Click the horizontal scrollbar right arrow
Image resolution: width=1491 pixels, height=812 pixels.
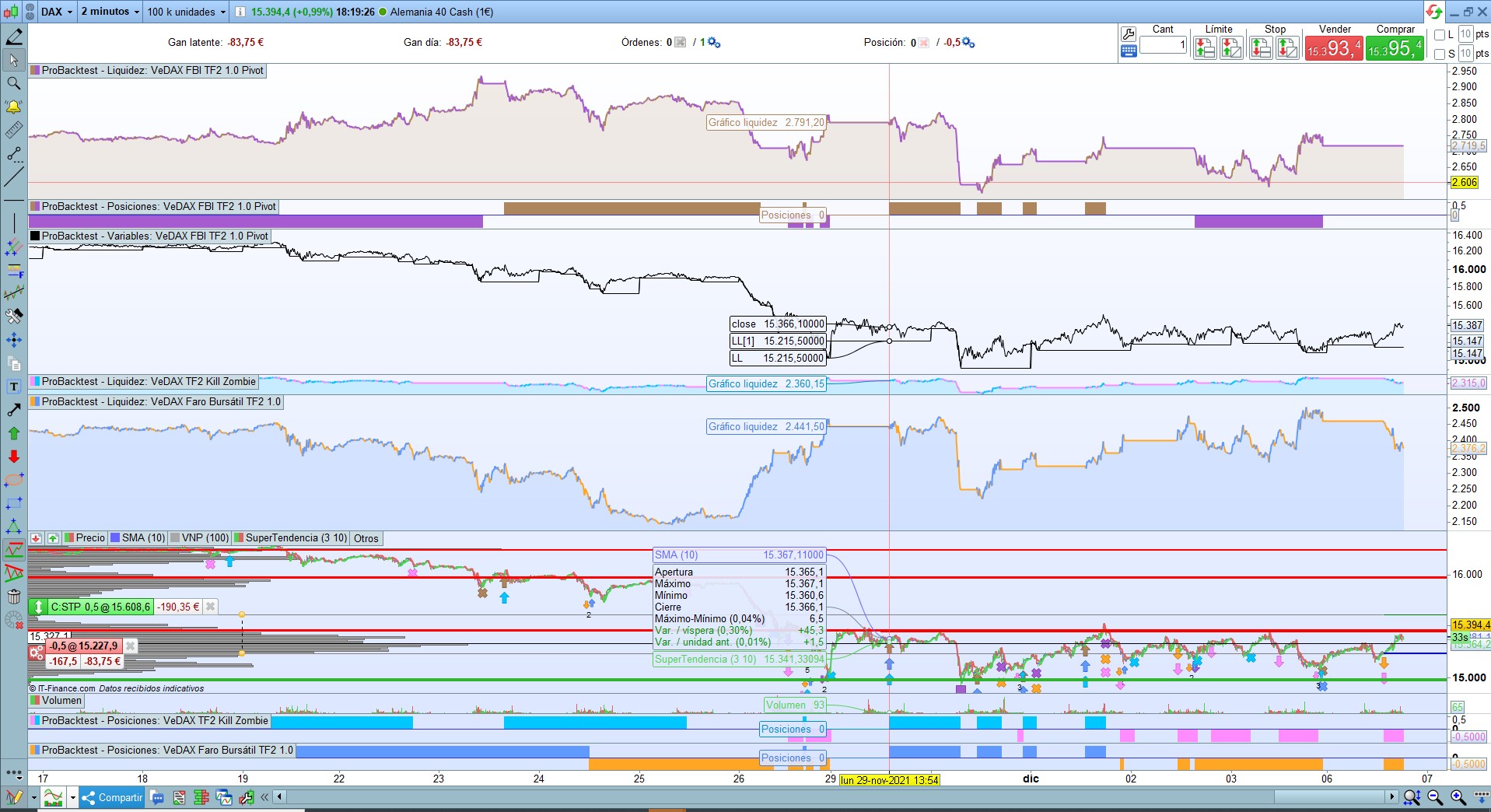pyautogui.click(x=1392, y=796)
